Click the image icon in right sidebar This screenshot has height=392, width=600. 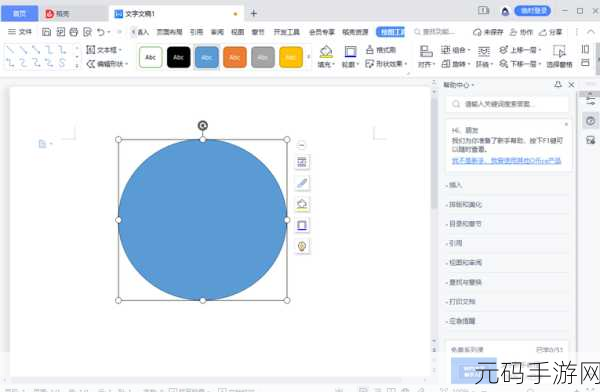point(591,140)
